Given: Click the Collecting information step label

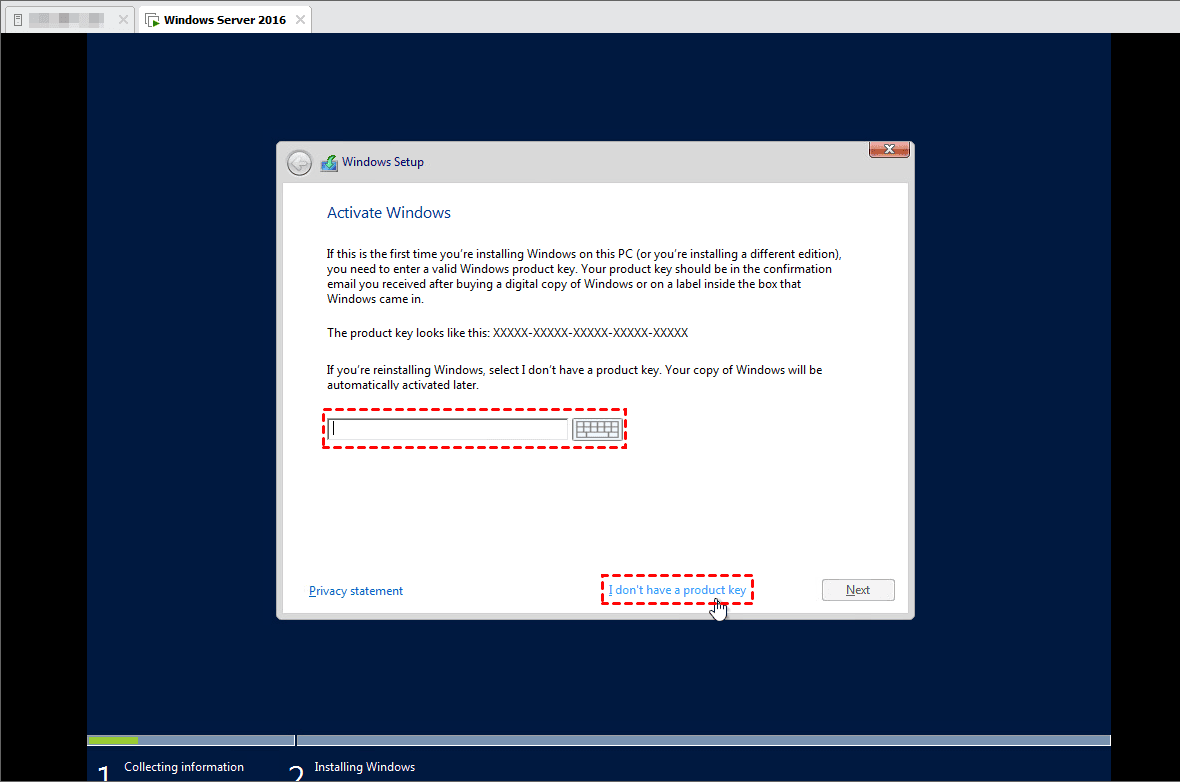Looking at the screenshot, I should click(184, 767).
